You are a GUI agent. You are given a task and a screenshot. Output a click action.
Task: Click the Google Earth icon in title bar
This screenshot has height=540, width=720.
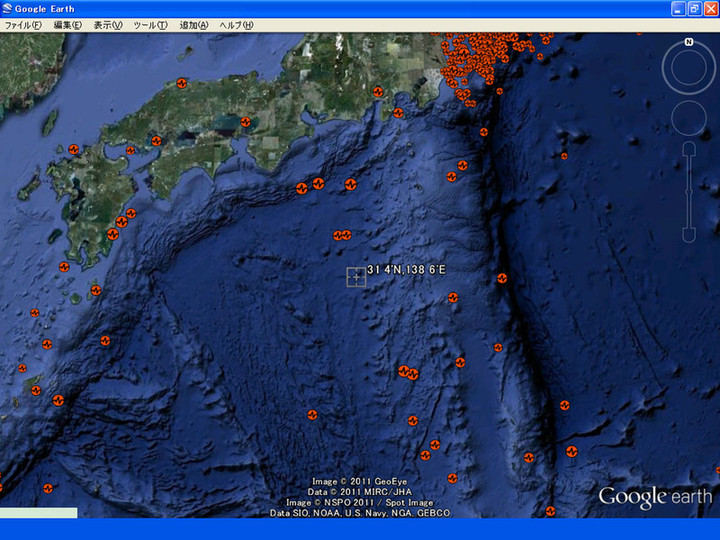click(x=9, y=8)
